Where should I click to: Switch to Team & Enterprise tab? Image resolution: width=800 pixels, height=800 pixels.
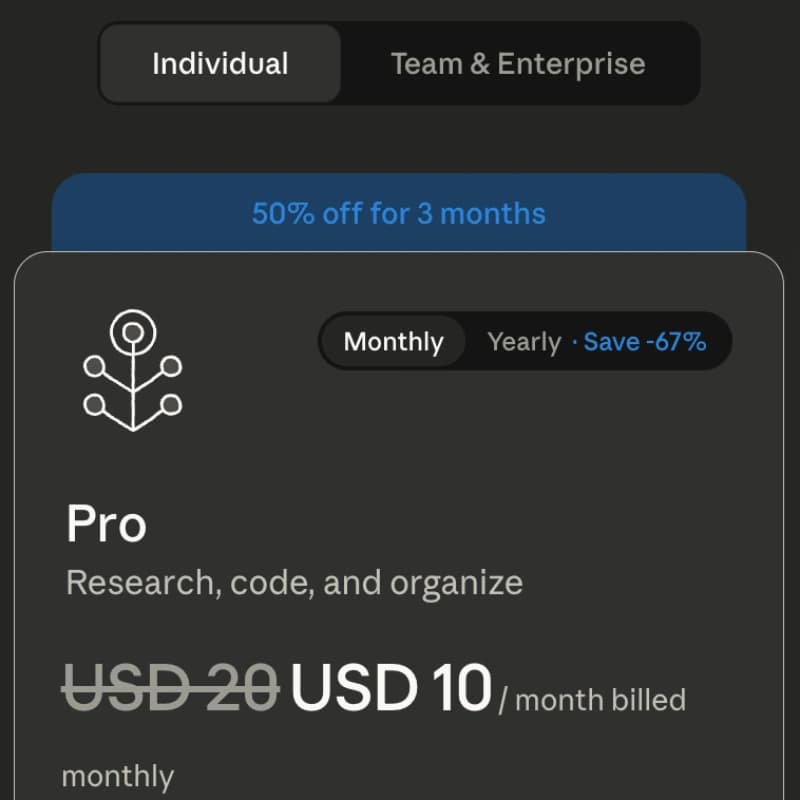[518, 63]
